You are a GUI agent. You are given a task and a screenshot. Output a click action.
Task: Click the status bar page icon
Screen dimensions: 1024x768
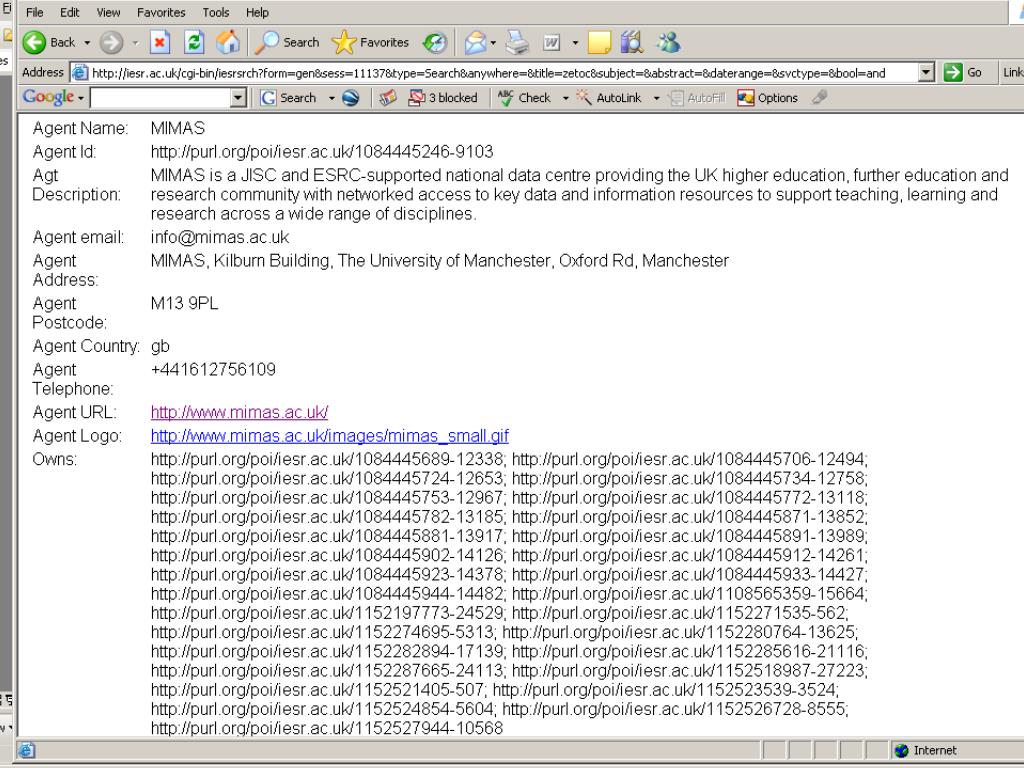[27, 750]
